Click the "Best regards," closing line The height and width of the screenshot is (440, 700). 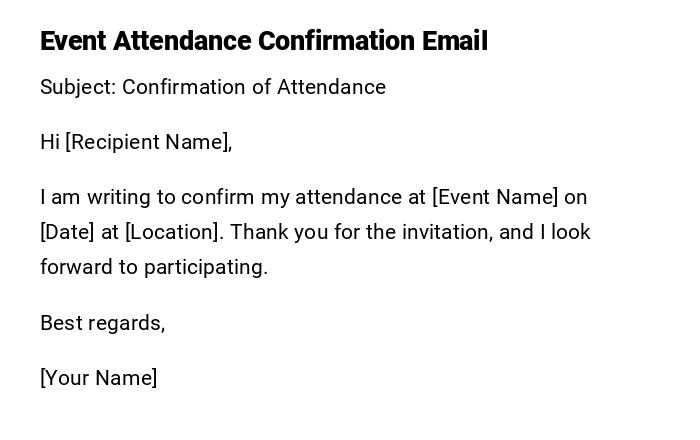(x=102, y=323)
